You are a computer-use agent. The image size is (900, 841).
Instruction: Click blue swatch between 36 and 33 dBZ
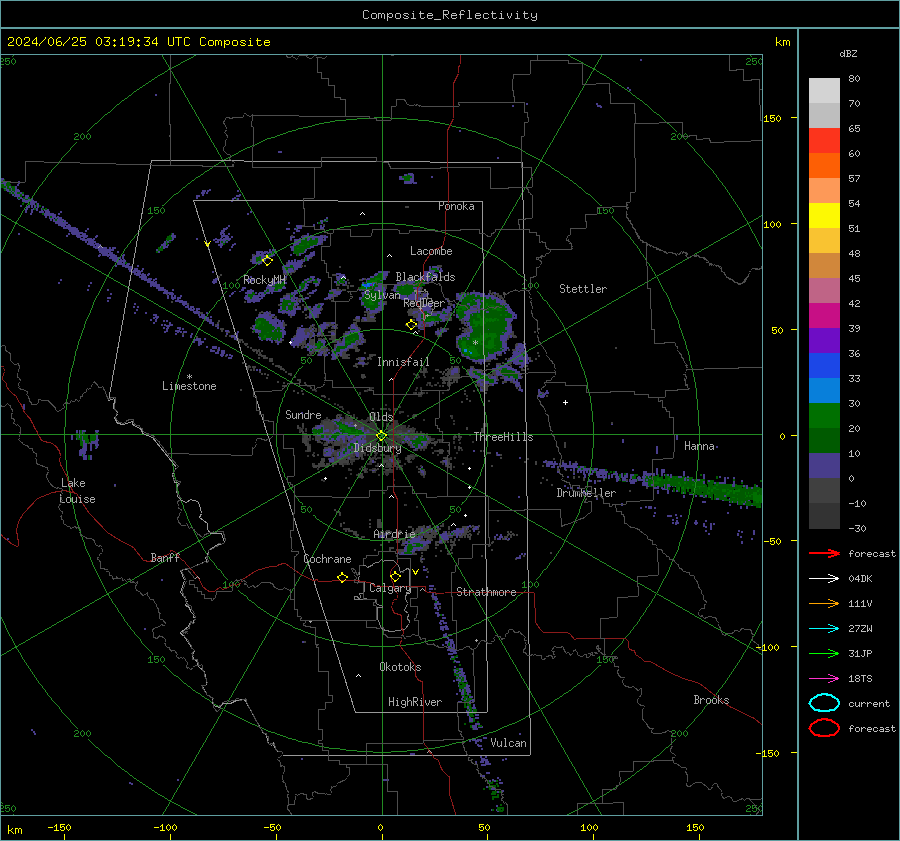(824, 365)
